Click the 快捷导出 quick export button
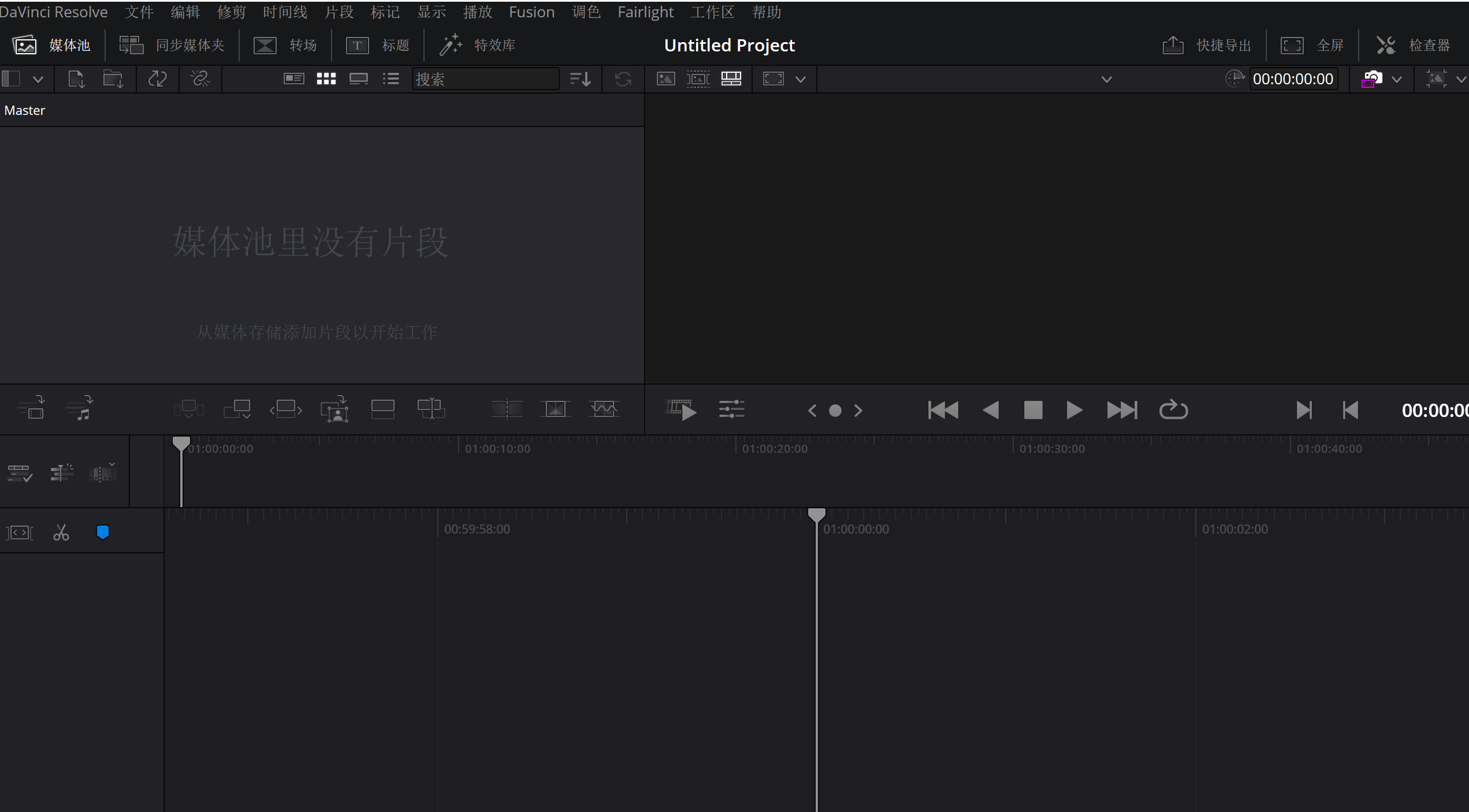Image resolution: width=1469 pixels, height=812 pixels. (x=1207, y=45)
